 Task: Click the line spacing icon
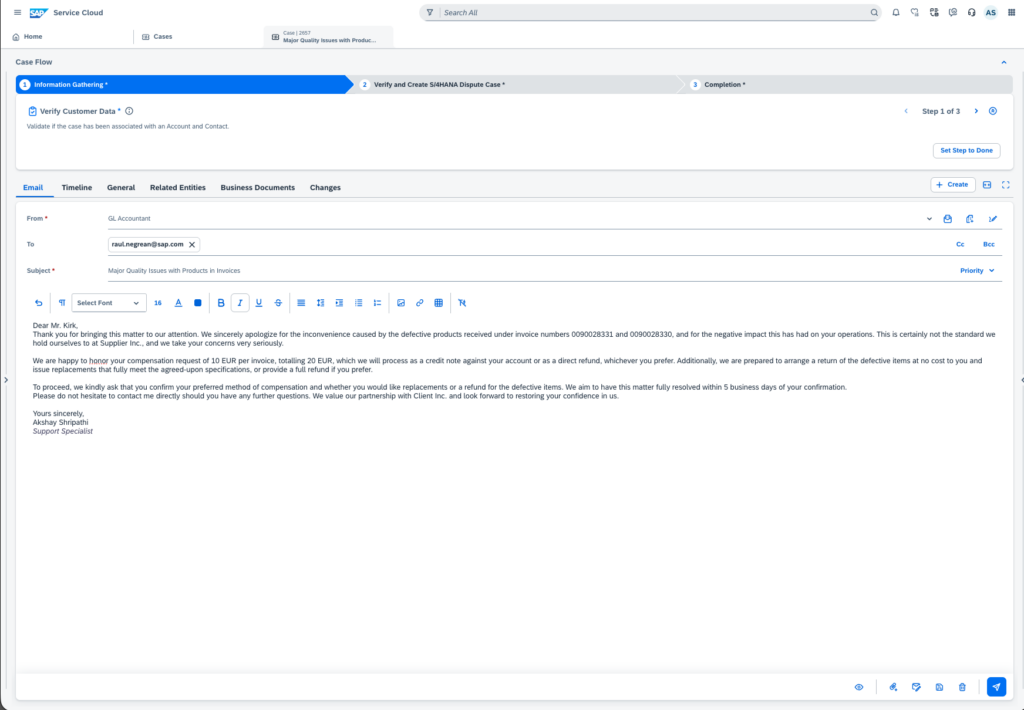point(320,302)
